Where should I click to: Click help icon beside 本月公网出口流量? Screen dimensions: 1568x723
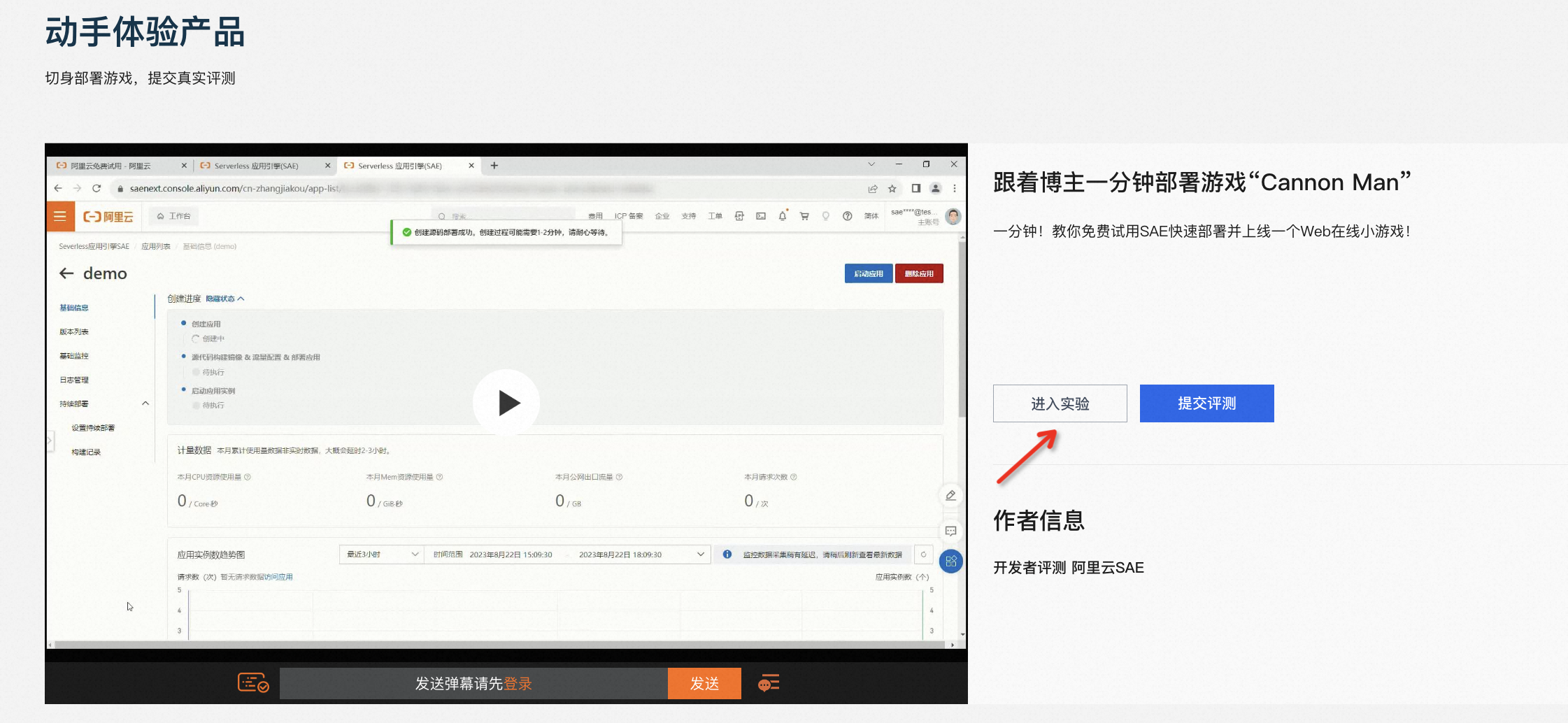pyautogui.click(x=619, y=477)
